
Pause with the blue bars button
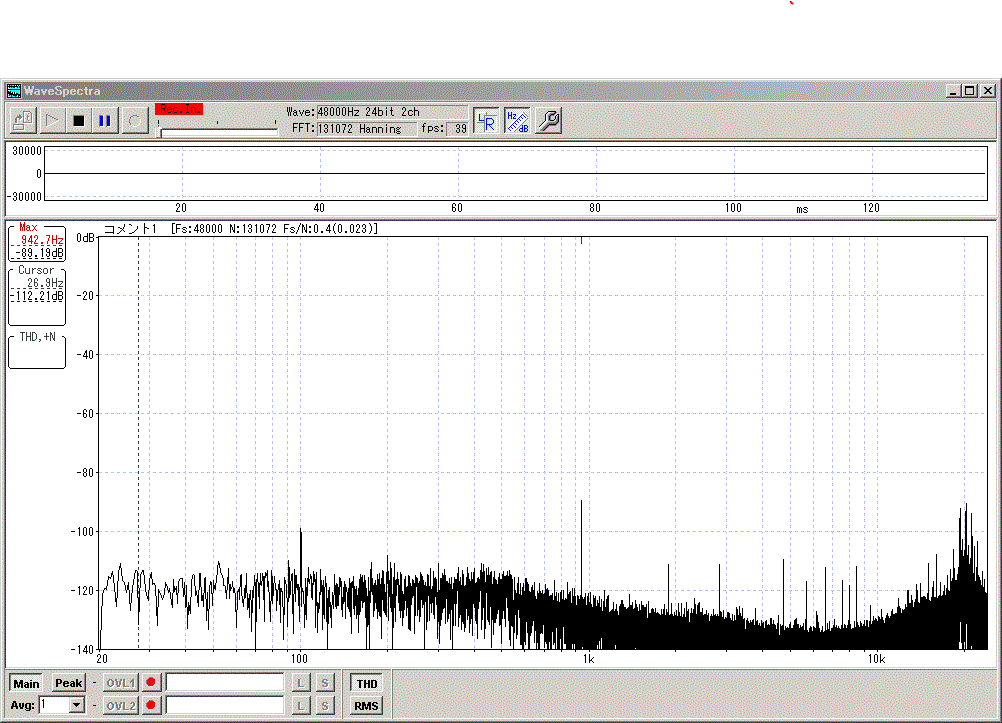105,120
